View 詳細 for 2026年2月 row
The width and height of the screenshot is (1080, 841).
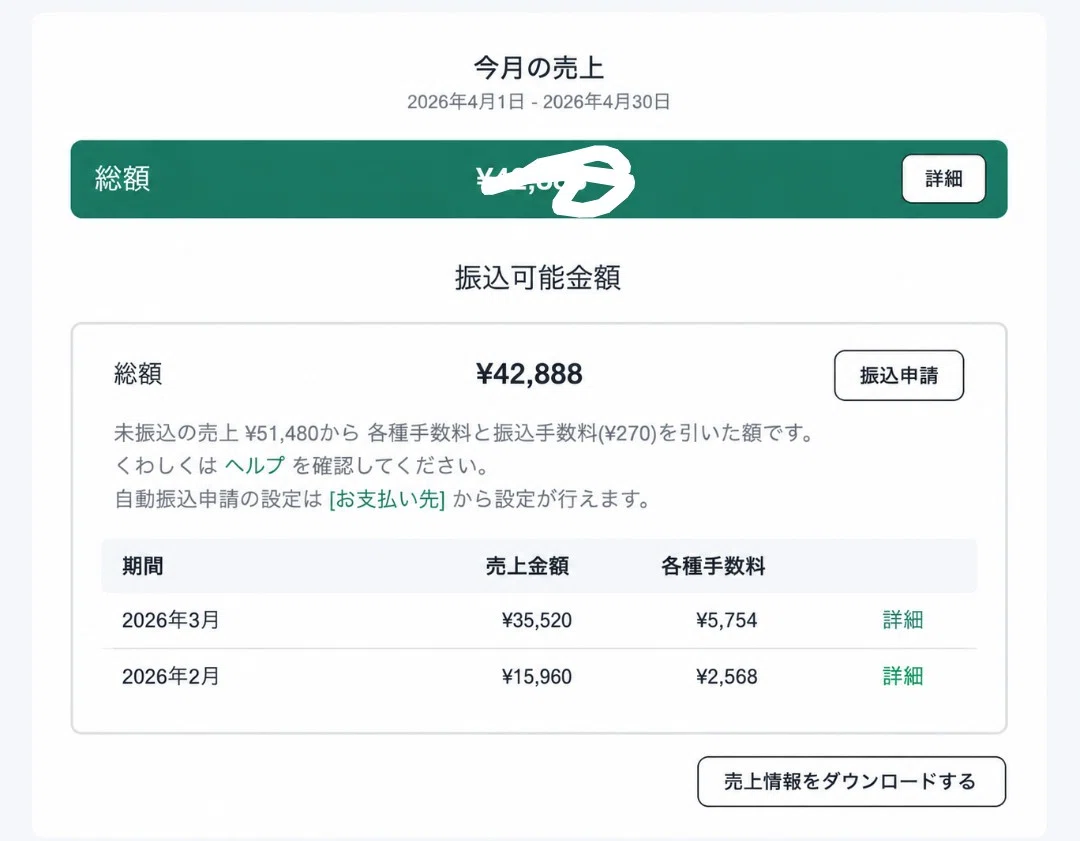click(903, 676)
